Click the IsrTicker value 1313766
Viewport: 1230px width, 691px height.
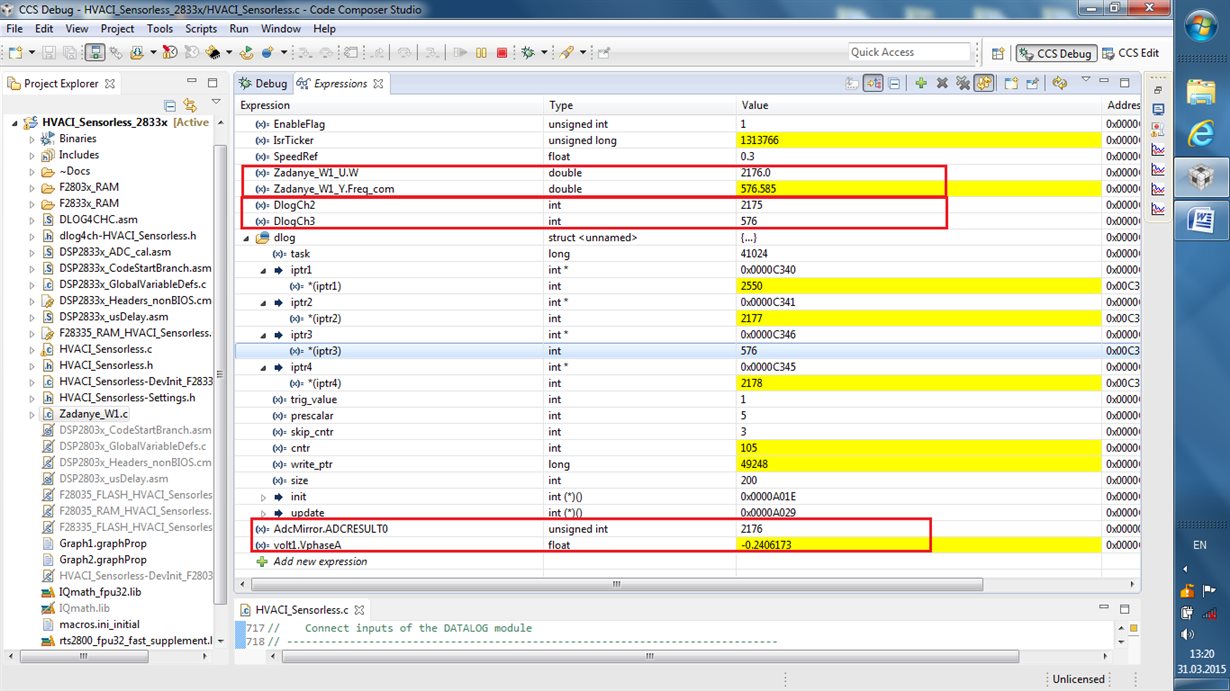(x=762, y=140)
